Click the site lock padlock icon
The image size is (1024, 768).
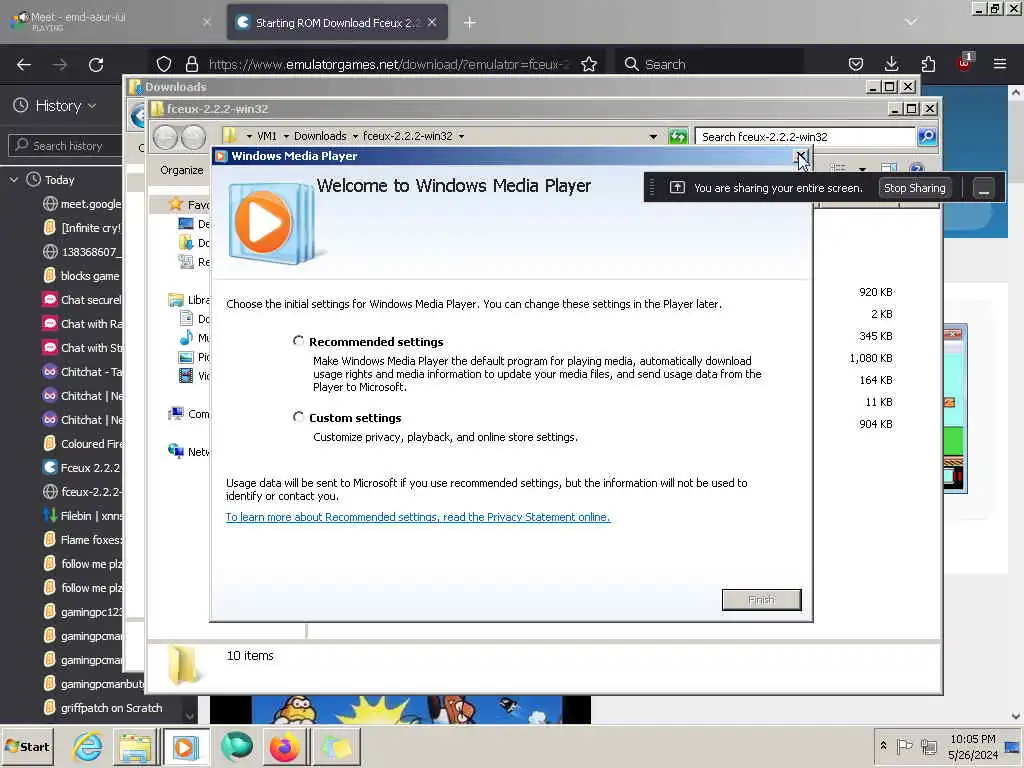(191, 64)
